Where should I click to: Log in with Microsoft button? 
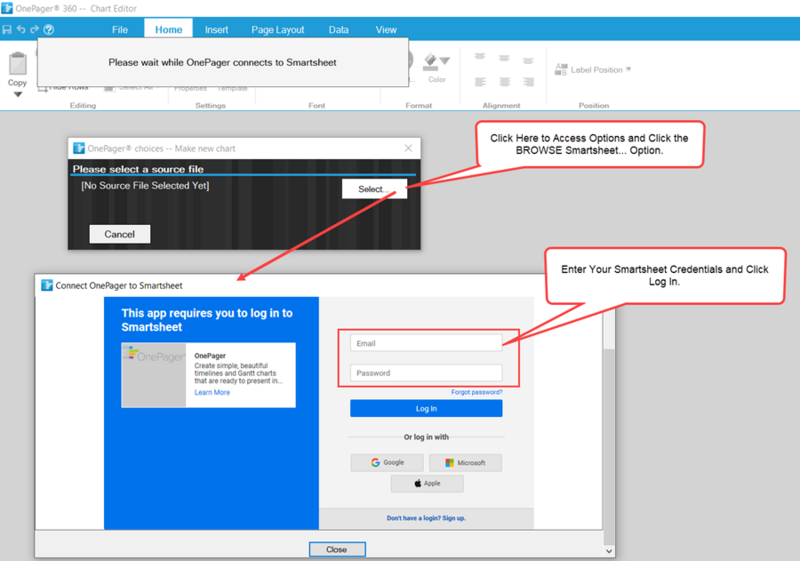click(x=465, y=463)
